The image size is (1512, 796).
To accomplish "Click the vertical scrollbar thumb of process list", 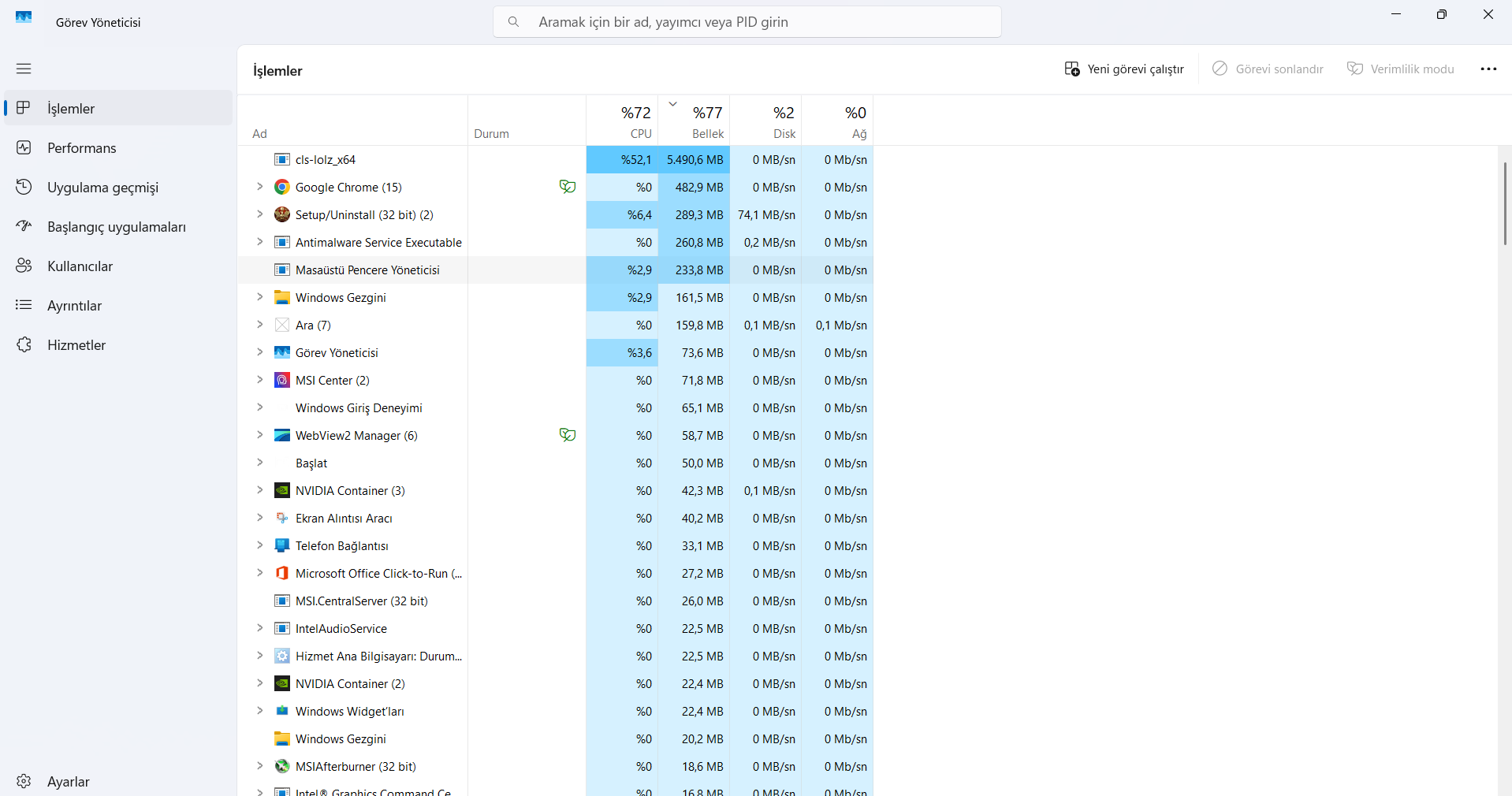I will [x=1505, y=203].
